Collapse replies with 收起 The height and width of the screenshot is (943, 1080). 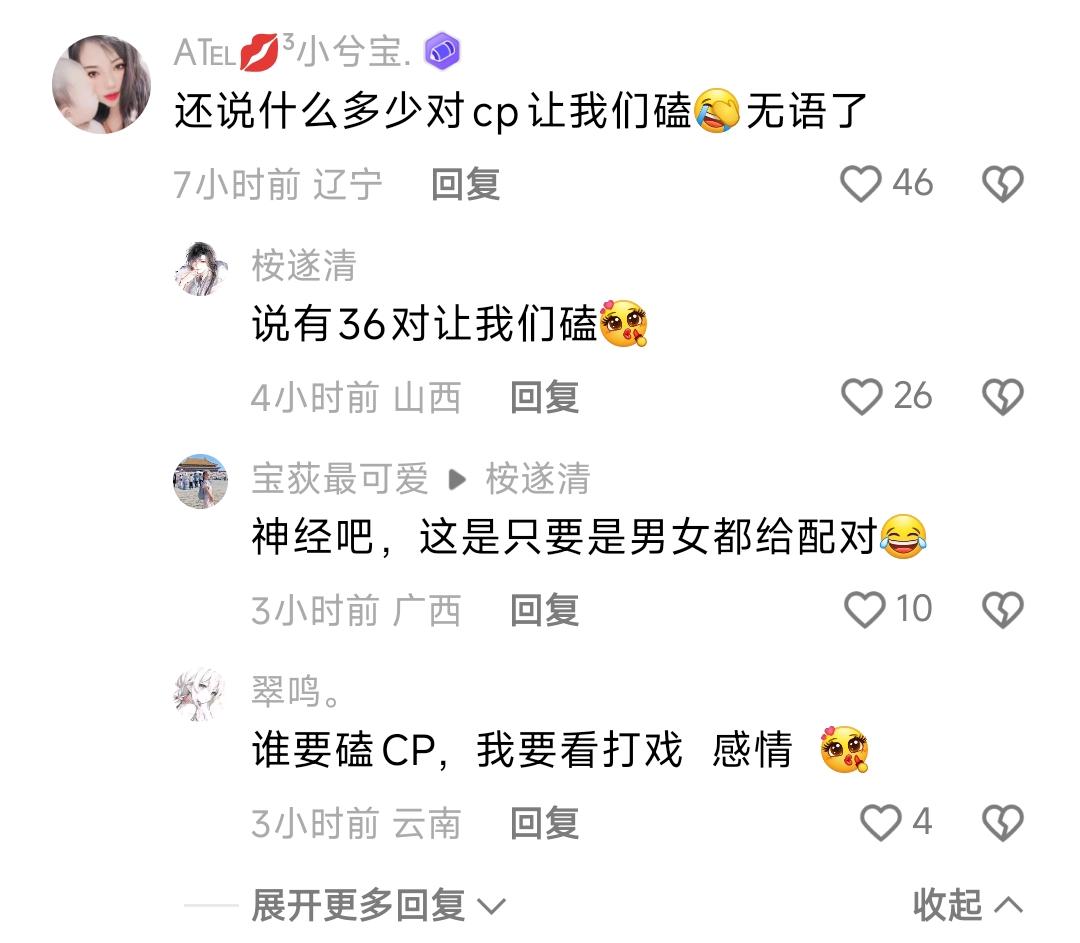point(967,905)
